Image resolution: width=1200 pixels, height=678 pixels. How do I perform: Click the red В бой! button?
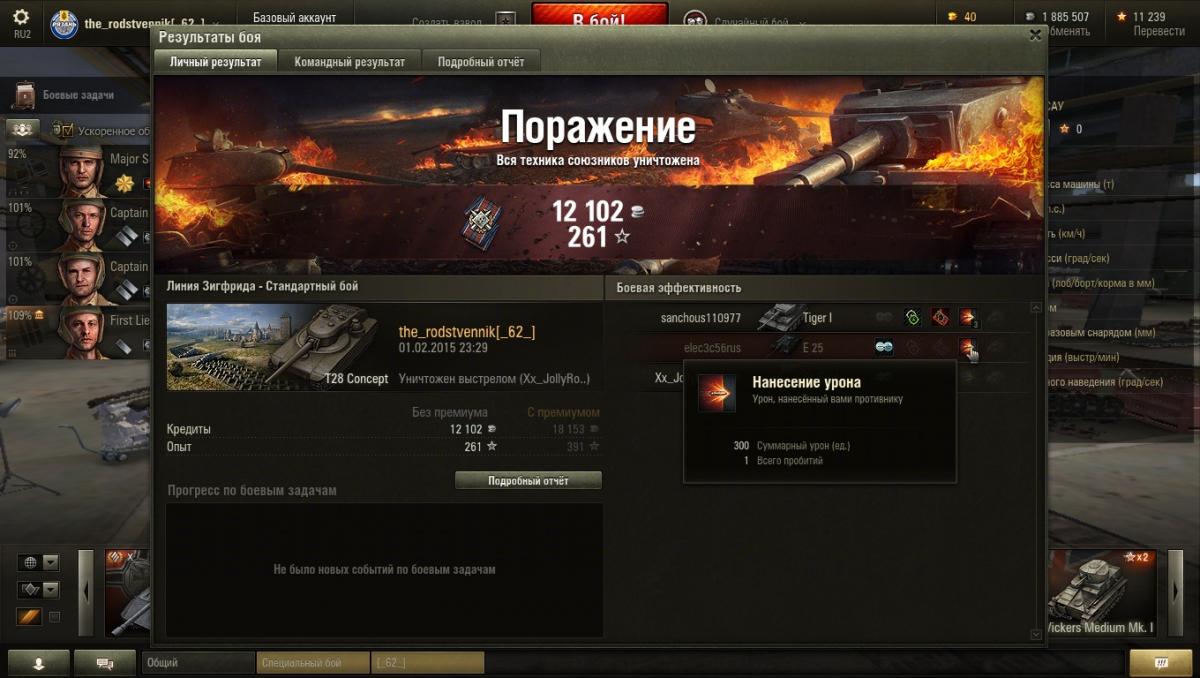pyautogui.click(x=600, y=19)
